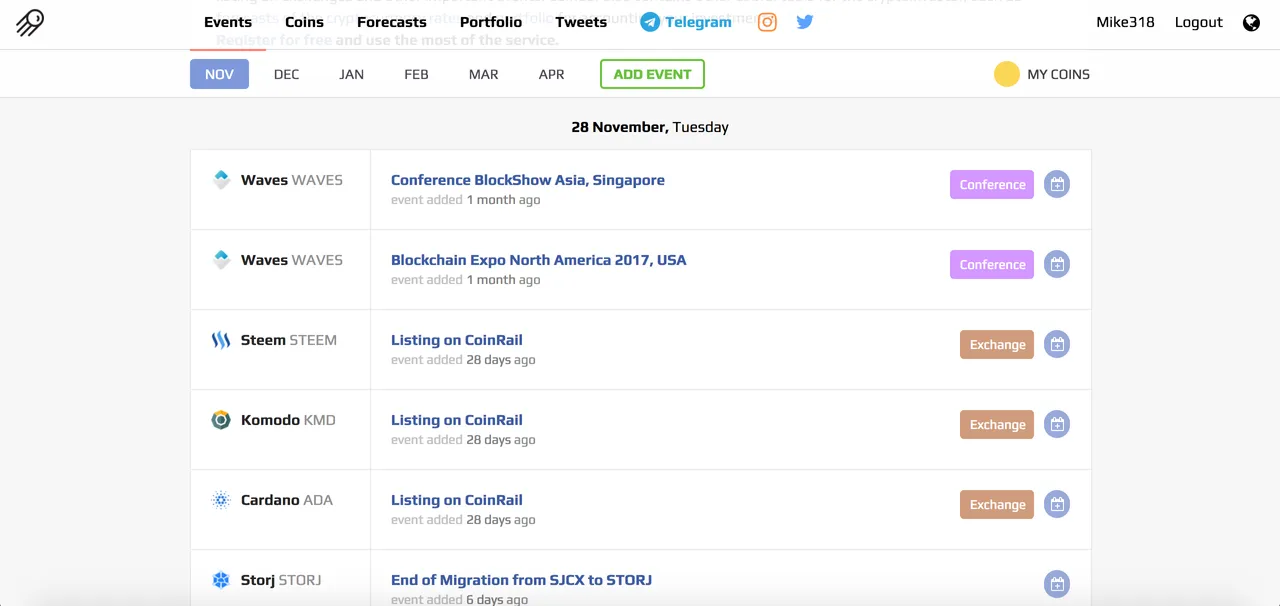
Task: Click the Storj STORJ coin name
Action: point(281,580)
